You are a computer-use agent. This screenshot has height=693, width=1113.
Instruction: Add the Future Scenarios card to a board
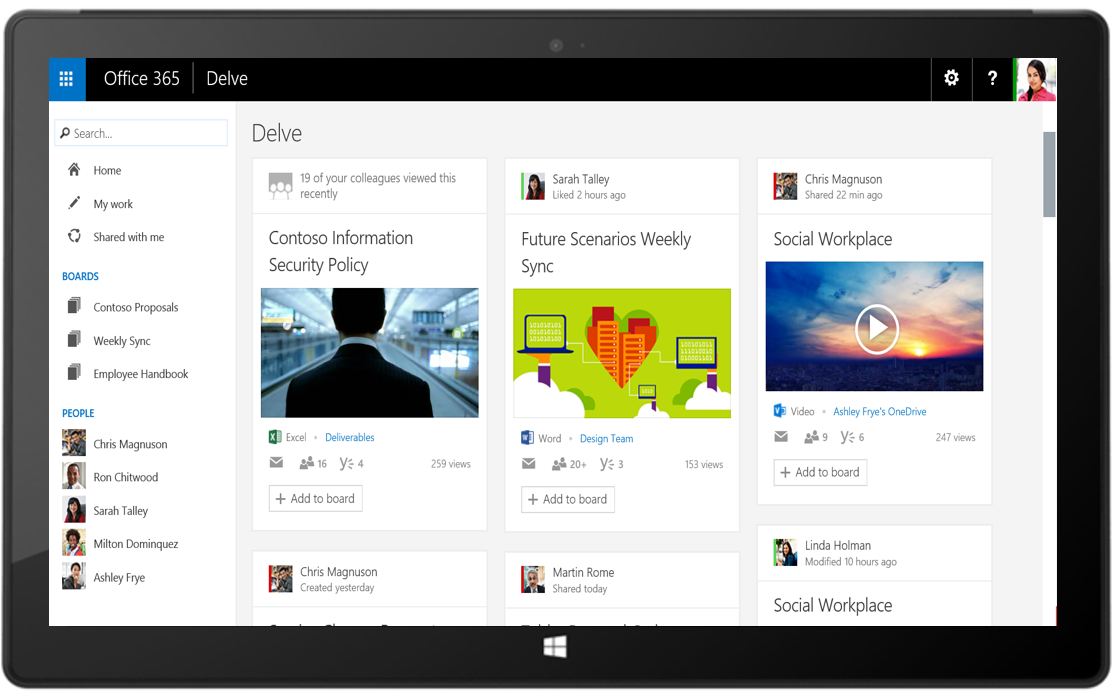[567, 499]
